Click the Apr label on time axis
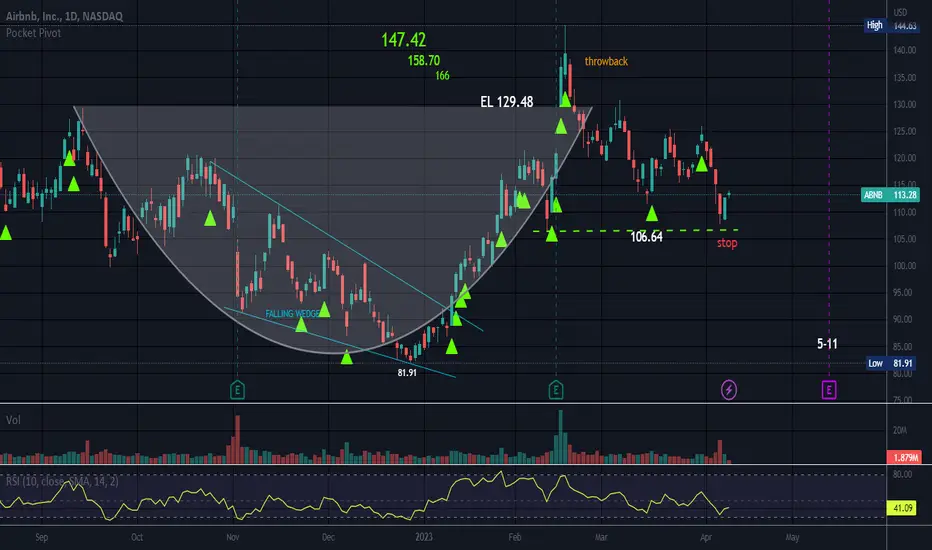 pyautogui.click(x=706, y=538)
